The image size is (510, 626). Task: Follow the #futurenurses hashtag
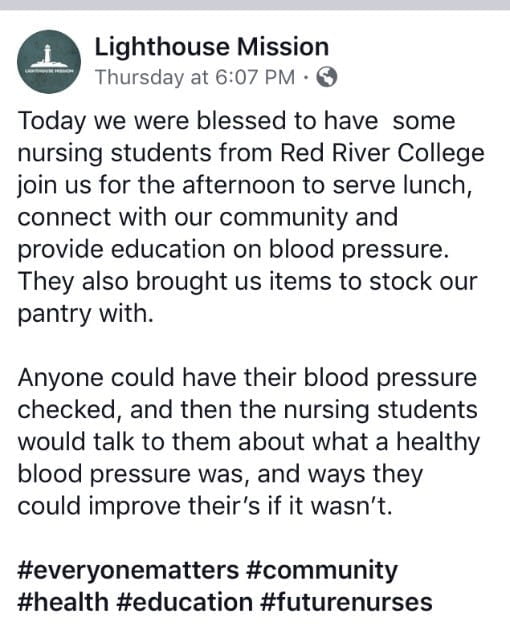(x=346, y=602)
